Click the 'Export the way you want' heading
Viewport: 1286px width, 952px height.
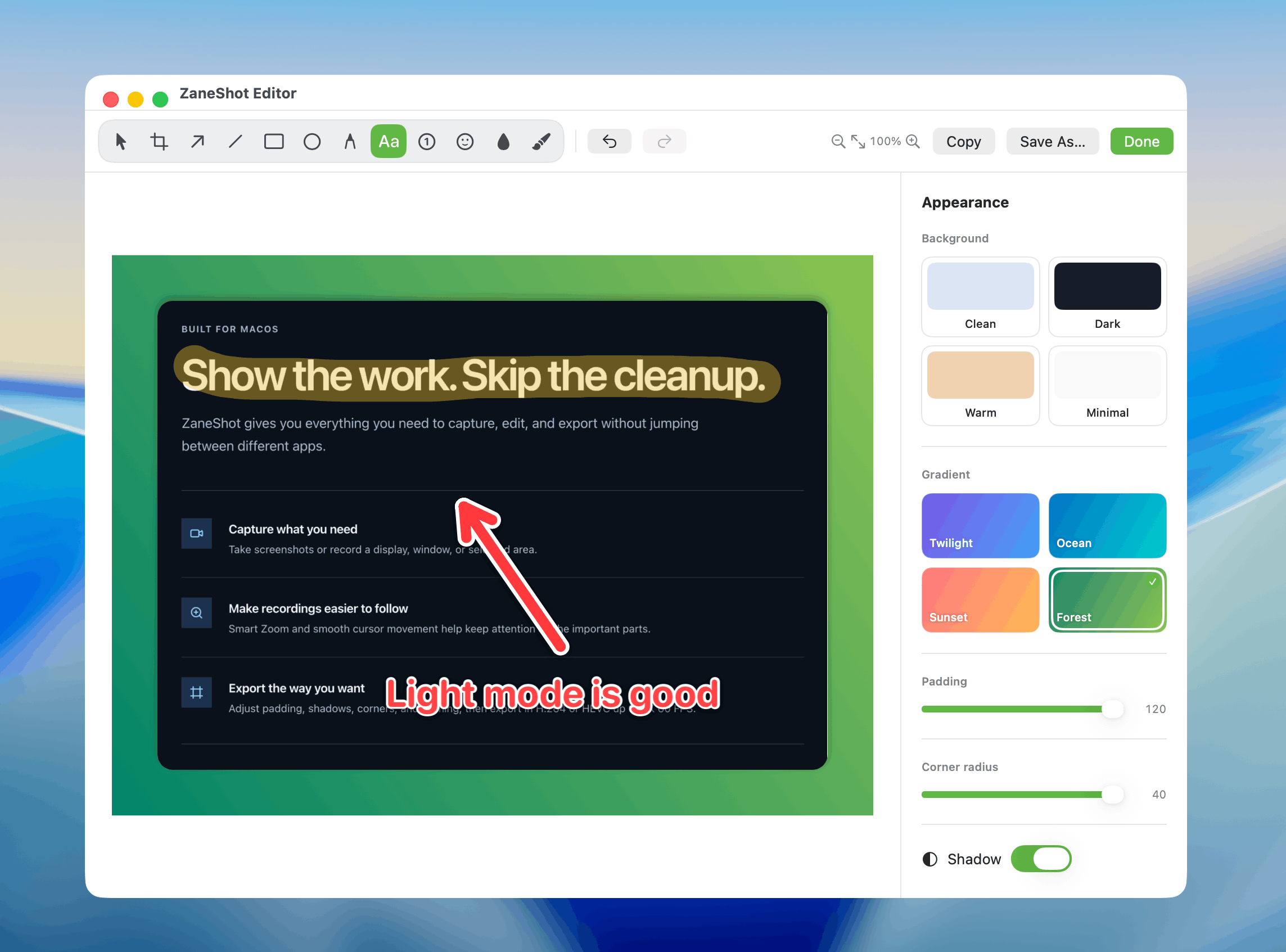[x=296, y=688]
